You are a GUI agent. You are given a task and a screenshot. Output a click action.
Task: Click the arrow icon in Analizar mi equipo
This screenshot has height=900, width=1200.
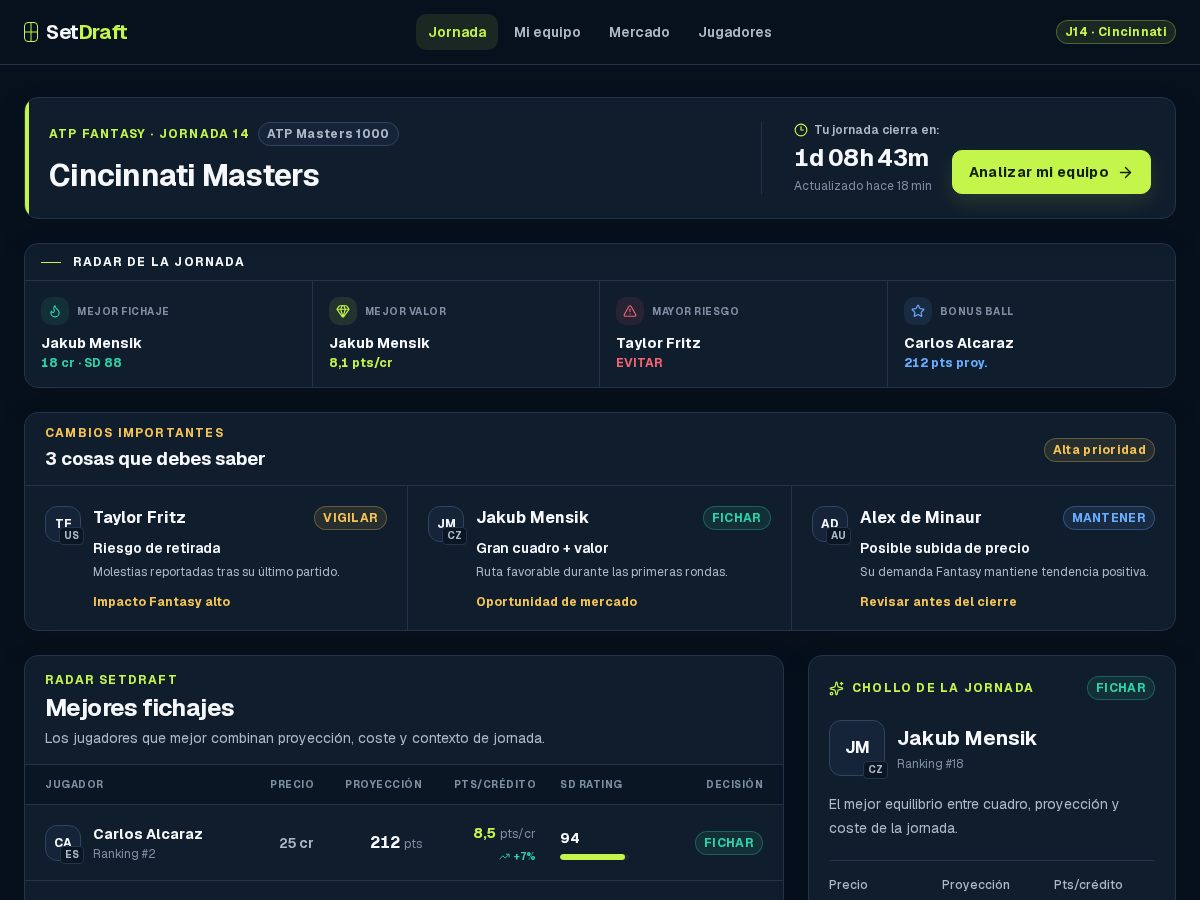click(x=1125, y=172)
